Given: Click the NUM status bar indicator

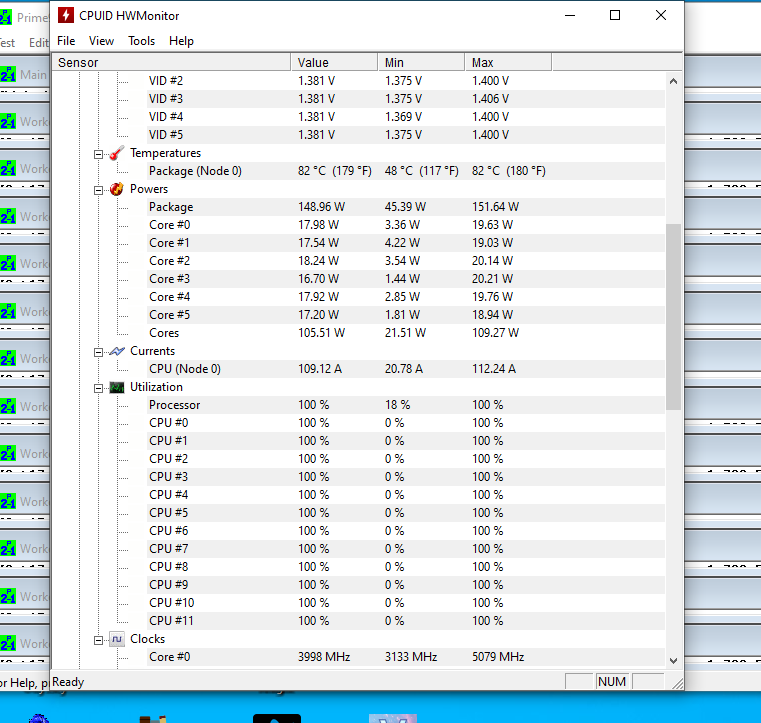Looking at the screenshot, I should click(x=612, y=682).
